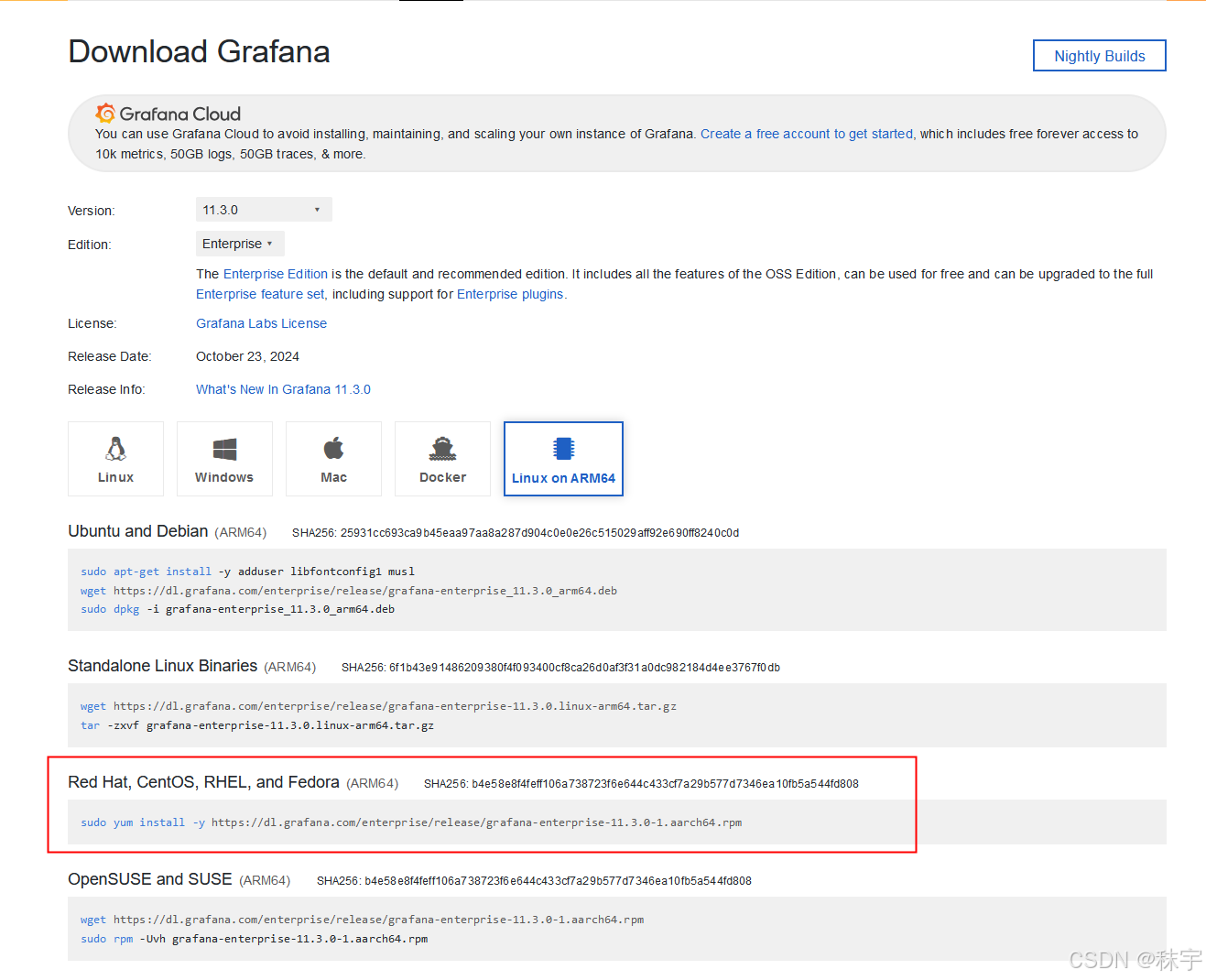The height and width of the screenshot is (980, 1206).
Task: Click the Docker whale icon
Action: click(x=442, y=449)
